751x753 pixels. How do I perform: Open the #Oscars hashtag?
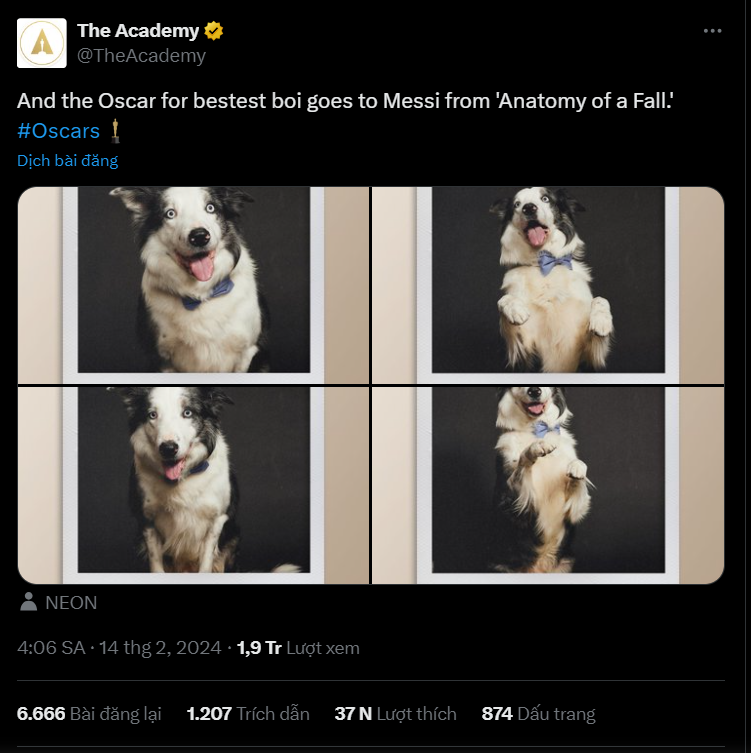(x=58, y=131)
